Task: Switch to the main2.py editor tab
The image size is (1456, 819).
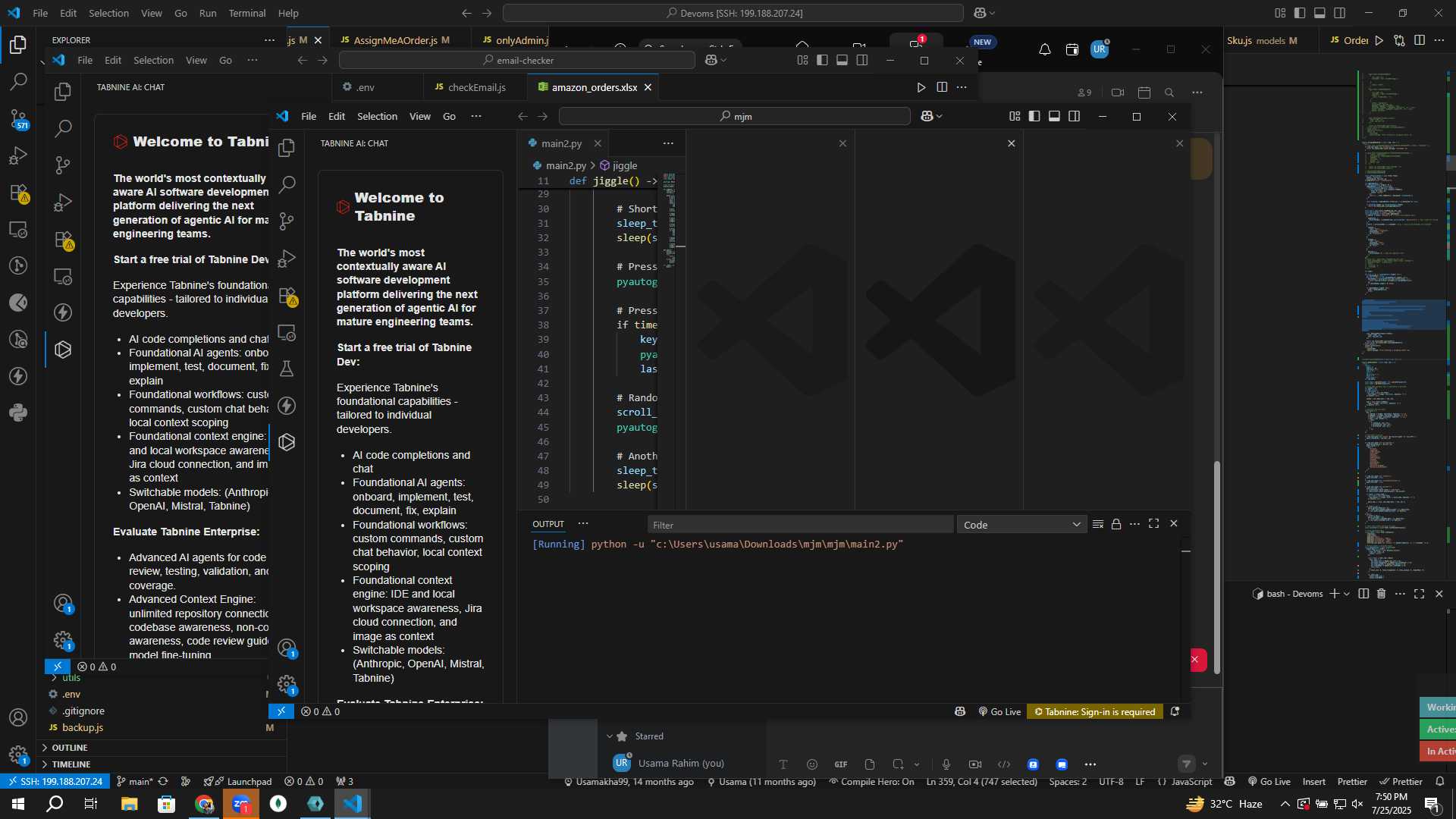Action: coord(561,143)
